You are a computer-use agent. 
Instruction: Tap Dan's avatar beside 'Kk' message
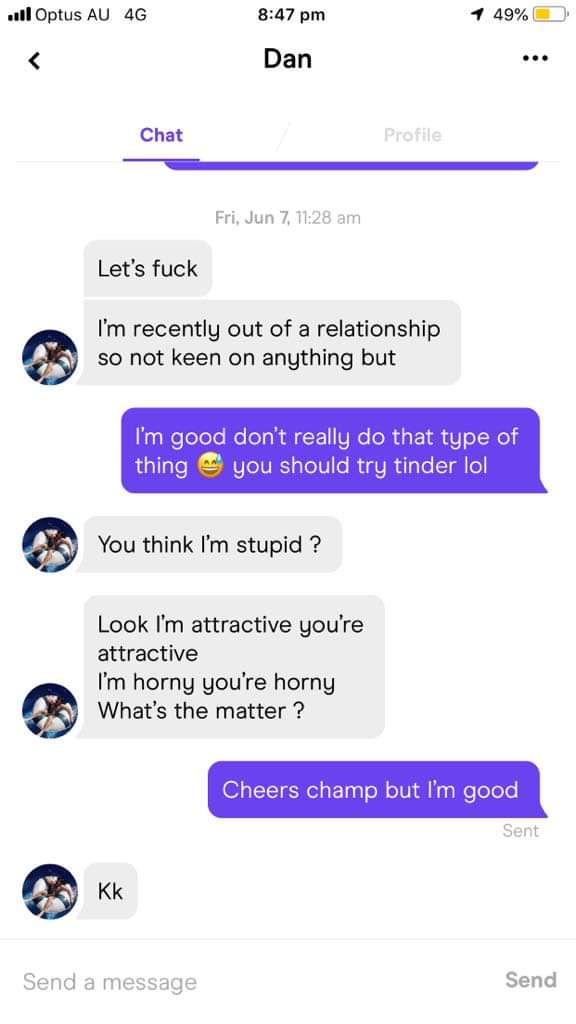coord(50,891)
